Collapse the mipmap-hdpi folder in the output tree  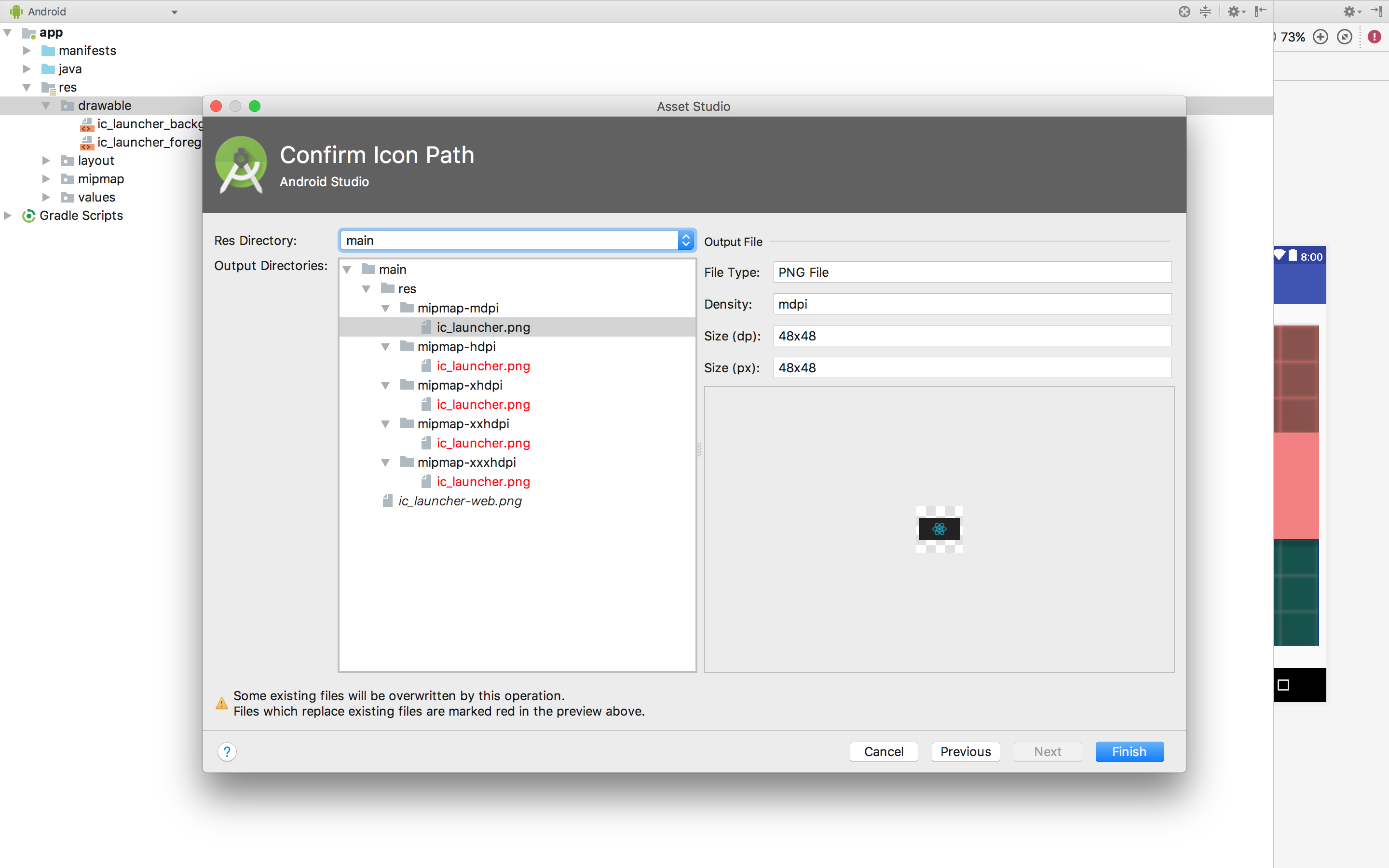coord(385,347)
